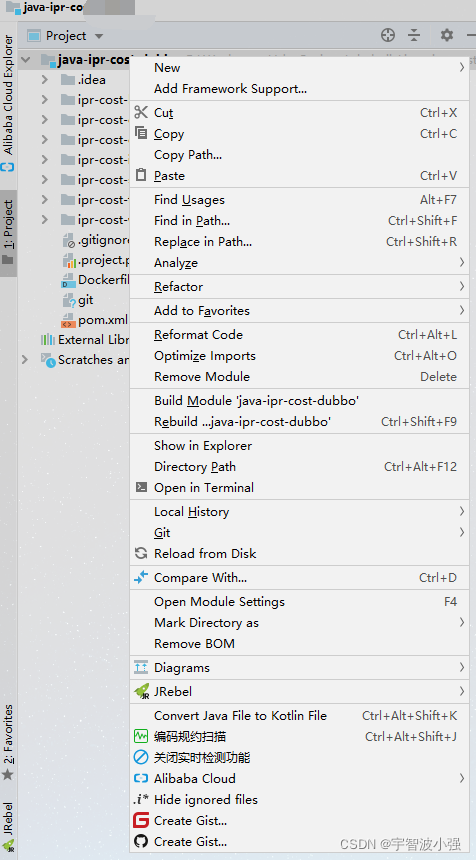Click the Alibaba Cloud menu icon
Image resolution: width=476 pixels, height=860 pixels.
coord(141,778)
